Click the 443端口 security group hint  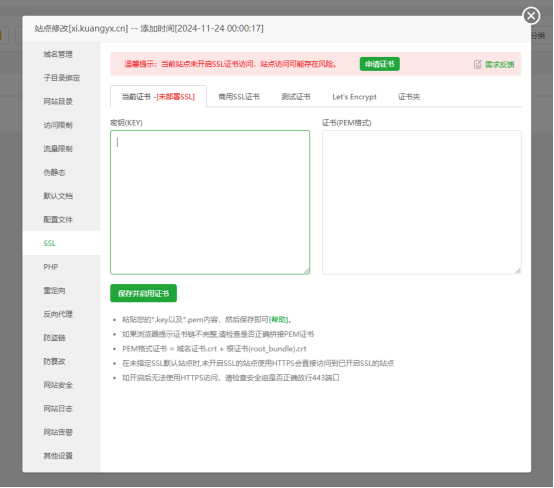231,378
